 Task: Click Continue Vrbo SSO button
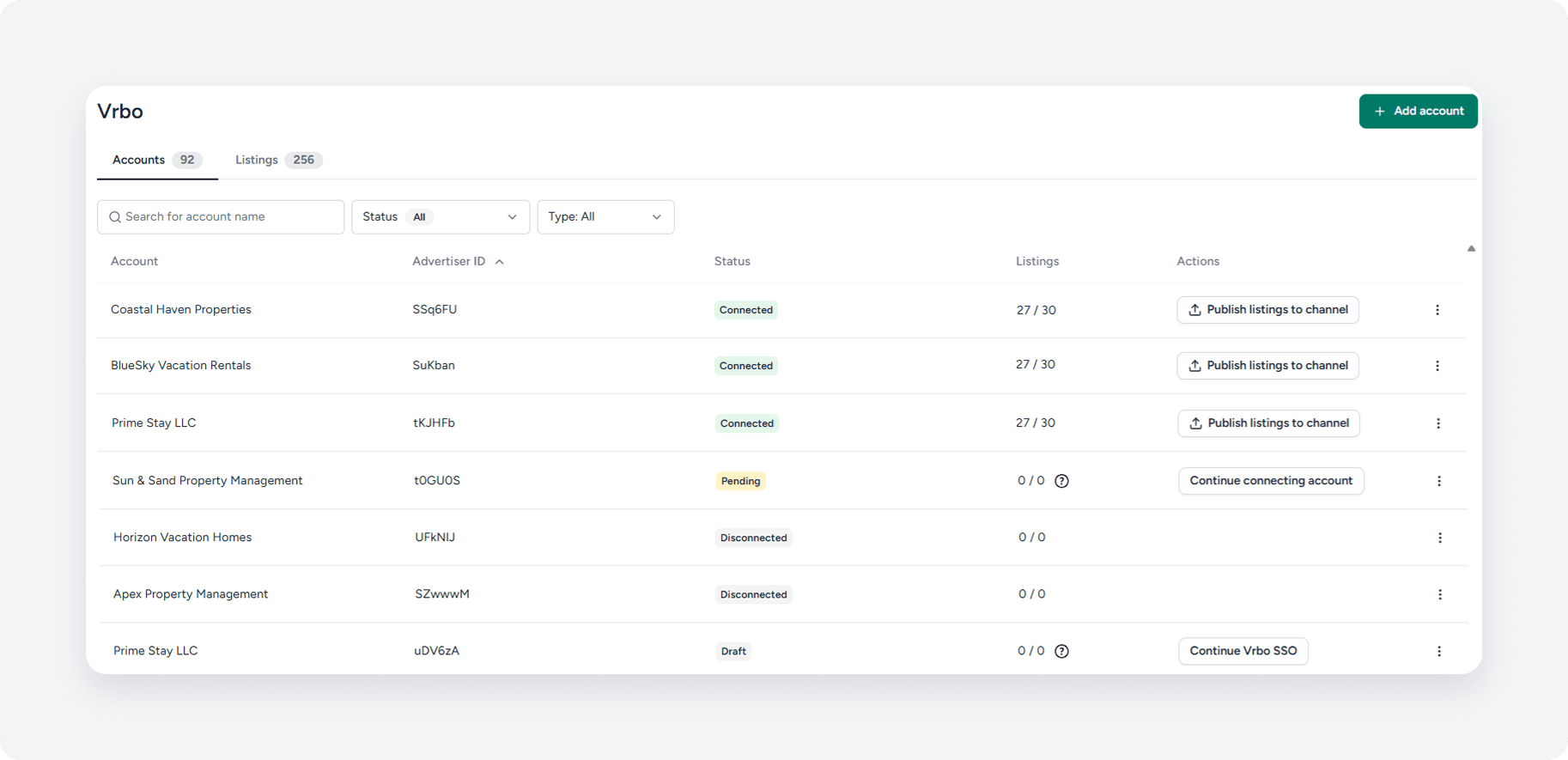pyautogui.click(x=1243, y=651)
